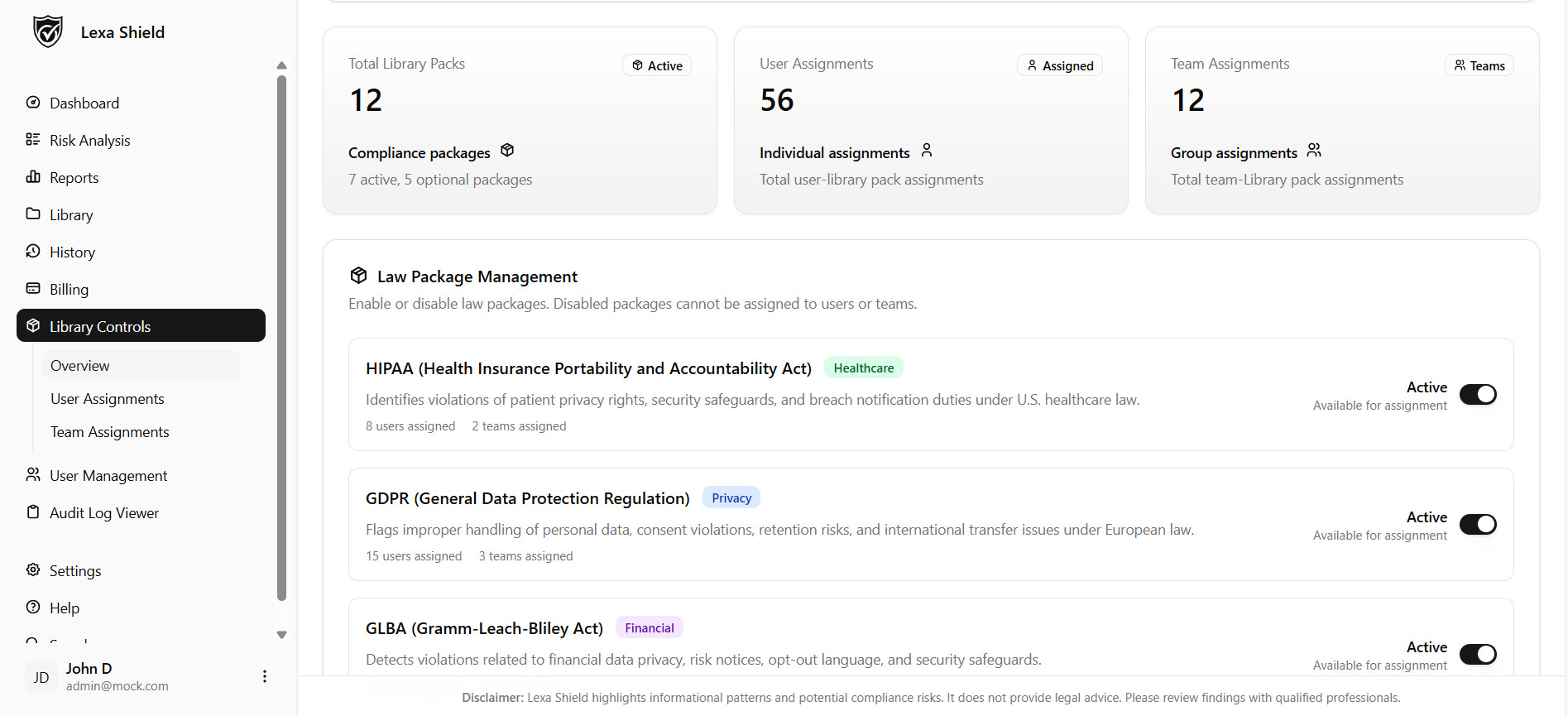Viewport: 1568px width, 716px height.
Task: Open the Team Assignments sub-item
Action: (141, 431)
